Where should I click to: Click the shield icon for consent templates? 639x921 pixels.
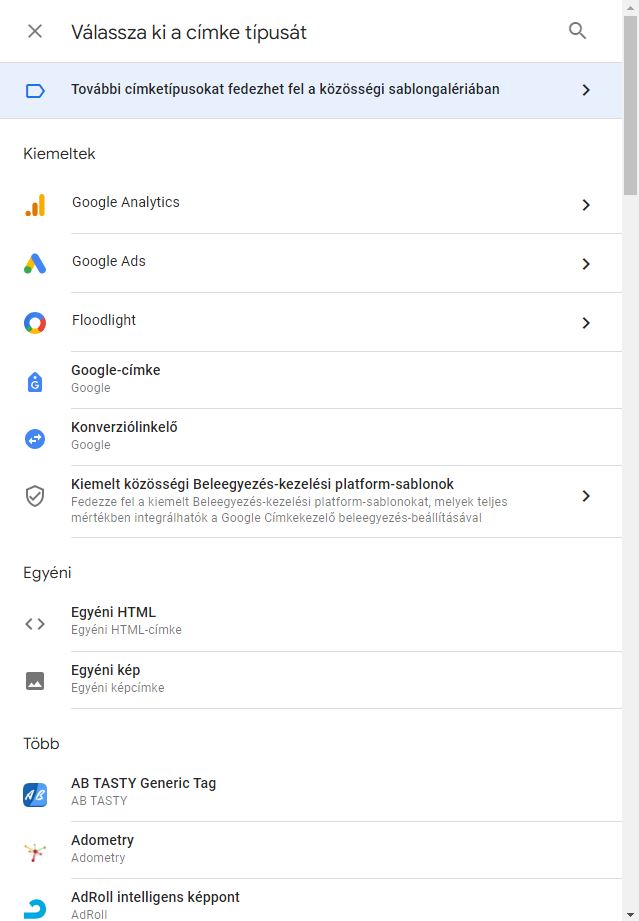tap(35, 496)
